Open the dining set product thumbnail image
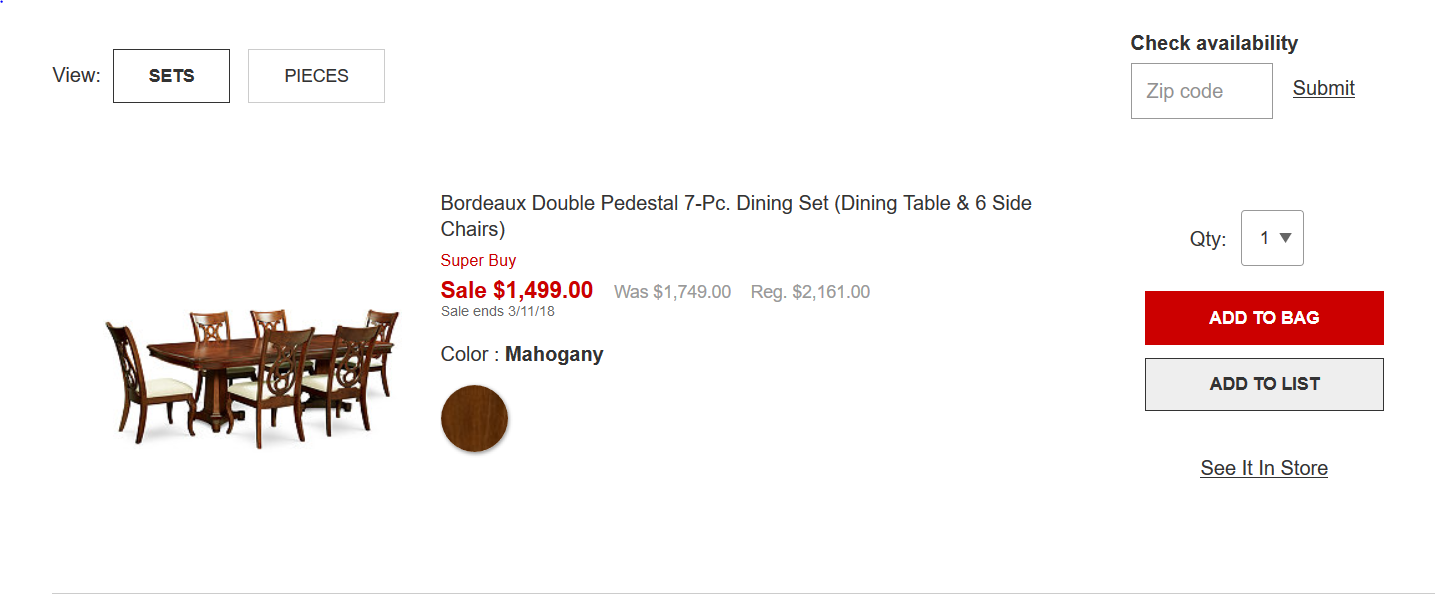The width and height of the screenshot is (1453, 605). tap(253, 377)
